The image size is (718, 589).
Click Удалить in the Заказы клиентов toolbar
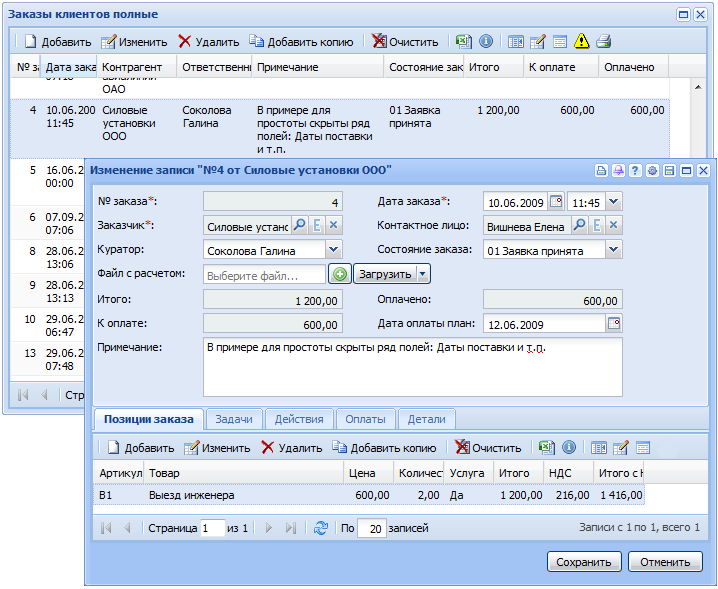tap(209, 42)
